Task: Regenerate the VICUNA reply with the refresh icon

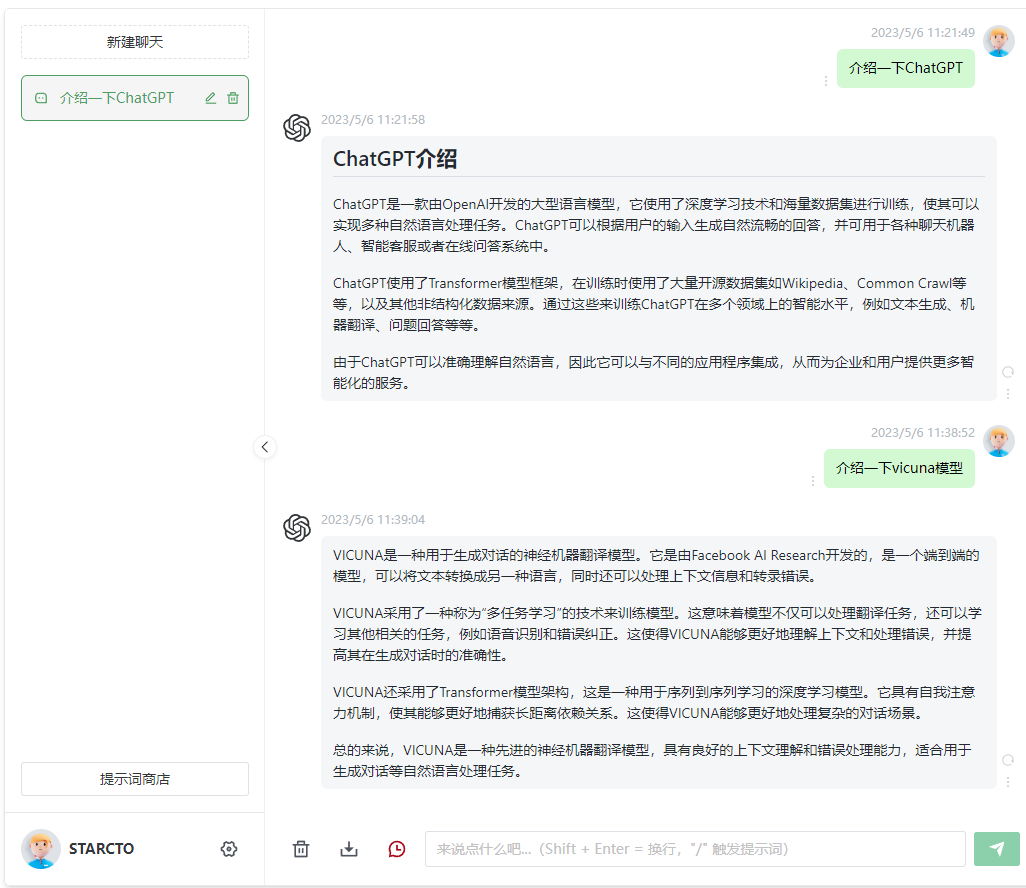Action: pos(1008,760)
